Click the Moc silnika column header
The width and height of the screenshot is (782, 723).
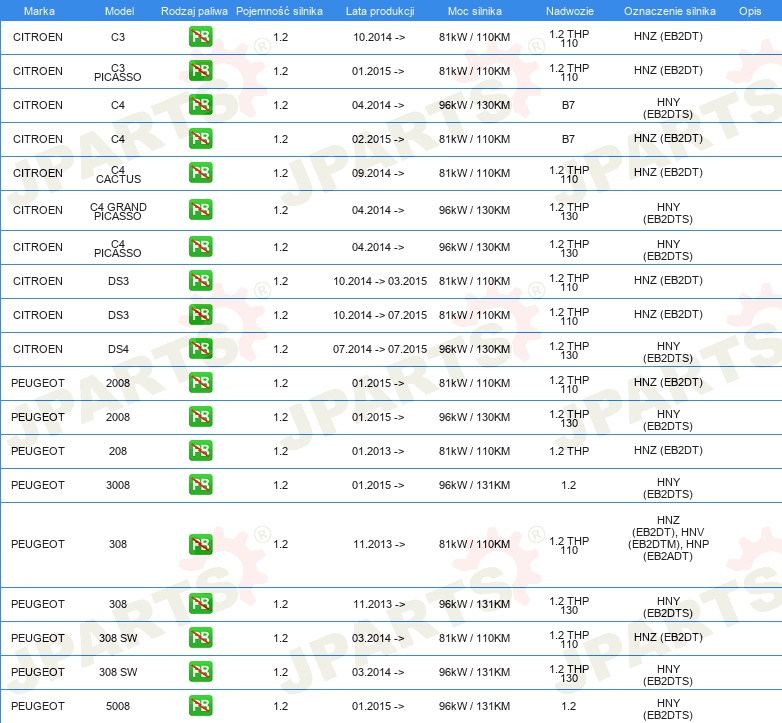(474, 11)
